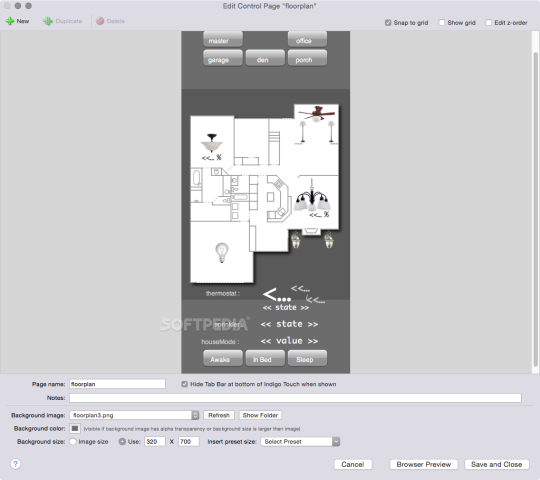Select the houseMode '<< value >>' text
The height and width of the screenshot is (480, 540).
pos(289,341)
